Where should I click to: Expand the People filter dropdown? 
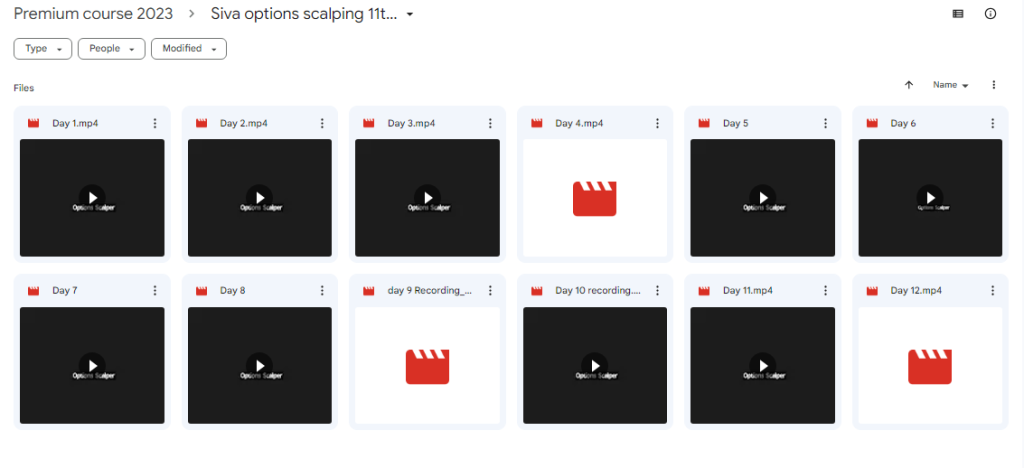[x=111, y=49]
